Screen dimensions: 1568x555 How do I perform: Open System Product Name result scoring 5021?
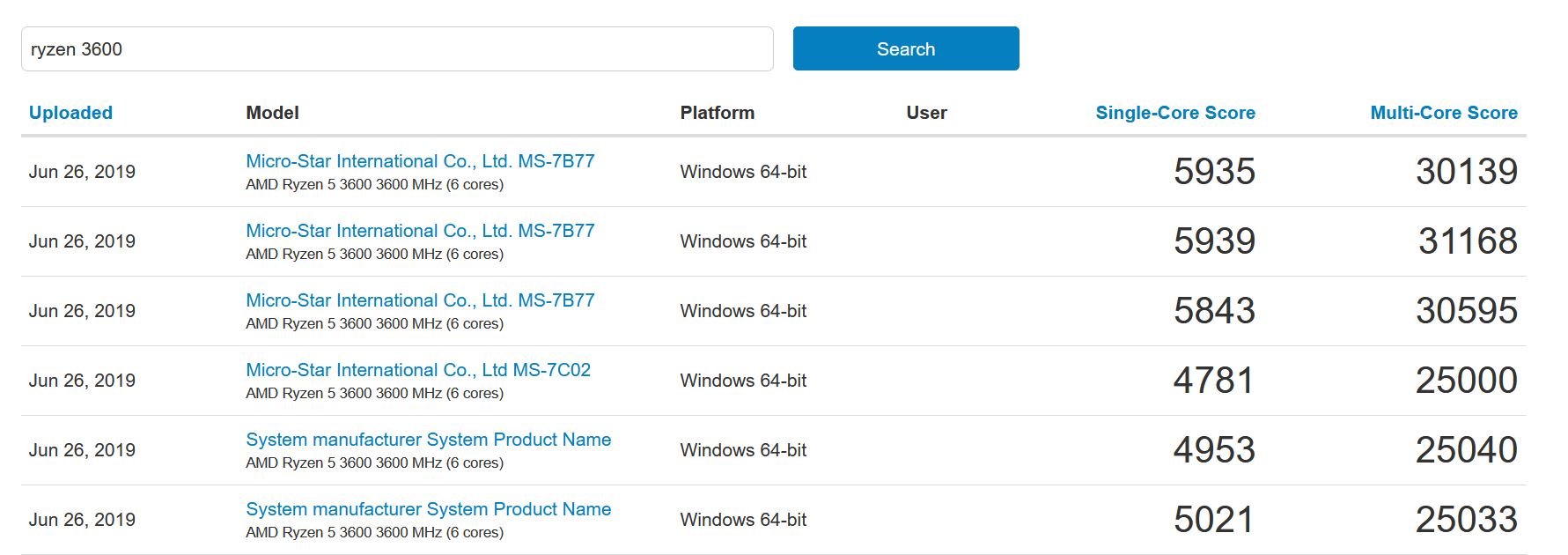pos(428,509)
